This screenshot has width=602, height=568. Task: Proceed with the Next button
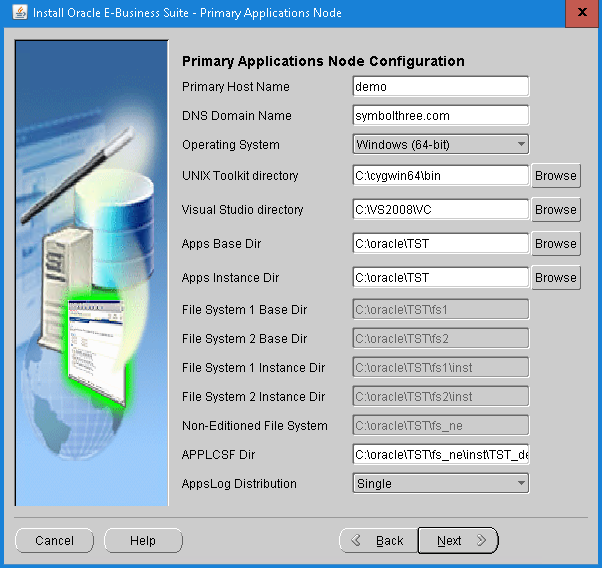pos(456,541)
